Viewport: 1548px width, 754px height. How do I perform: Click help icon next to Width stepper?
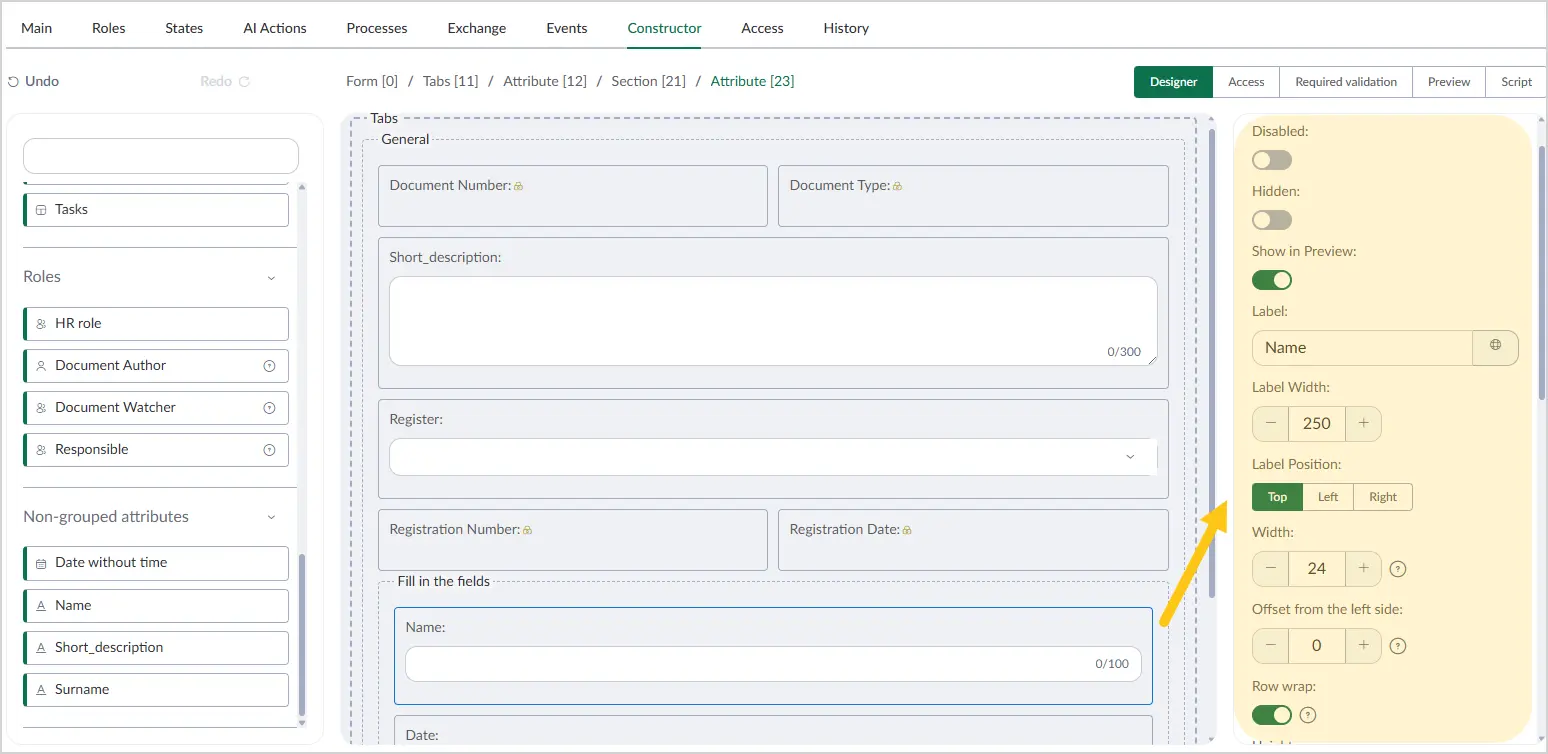pyautogui.click(x=1398, y=569)
